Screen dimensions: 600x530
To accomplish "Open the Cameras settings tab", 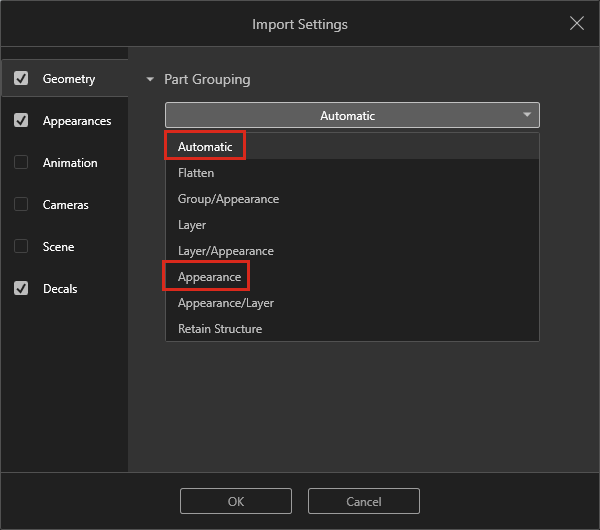I will tap(65, 205).
